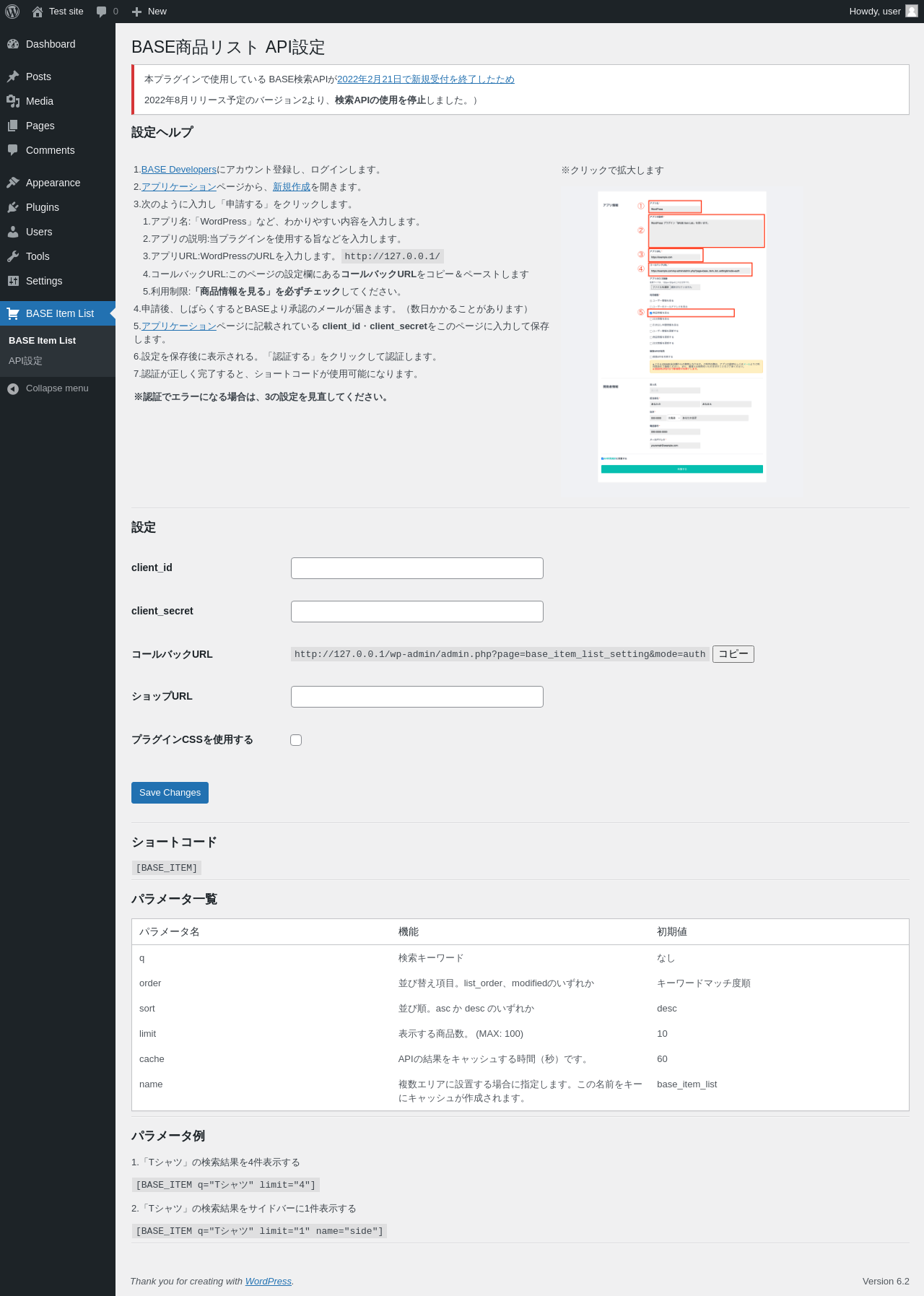Image resolution: width=924 pixels, height=1296 pixels.
Task: Collapse the admin sidebar menu
Action: (57, 388)
